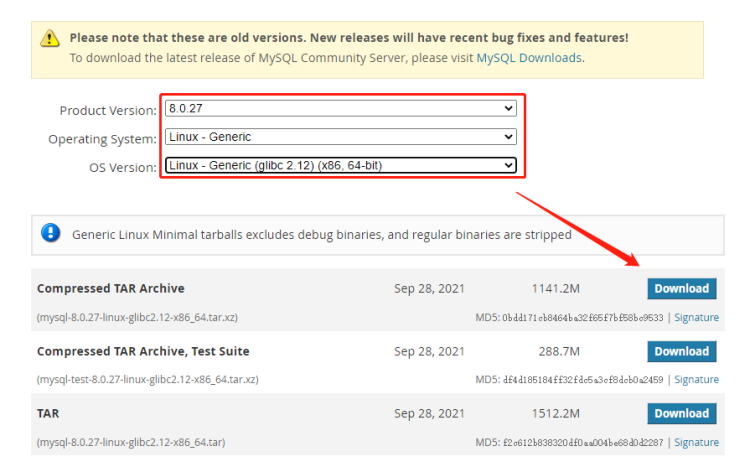Click the old versions warning headline
The width and height of the screenshot is (750, 467).
[x=349, y=38]
